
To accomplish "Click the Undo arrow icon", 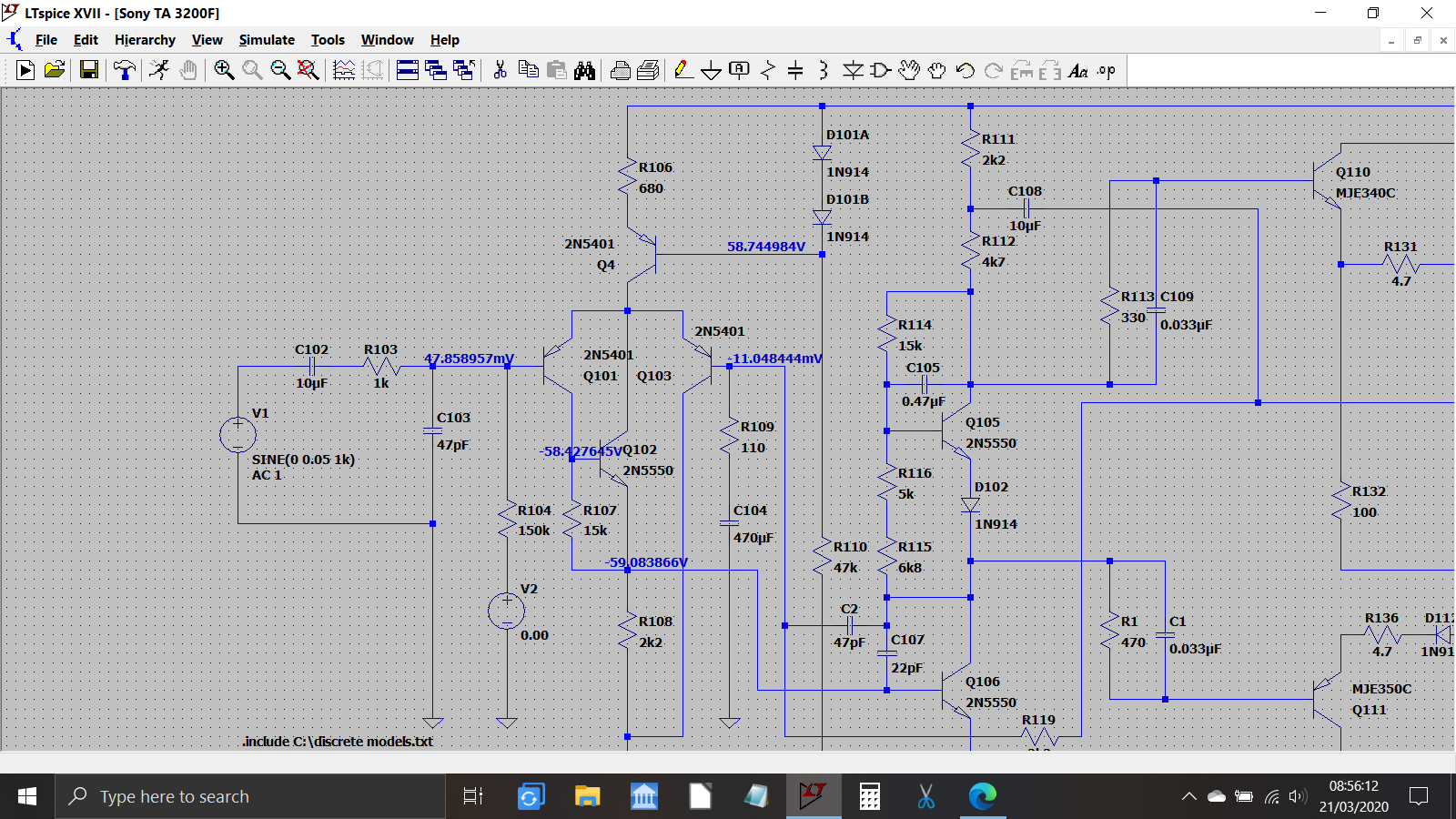I will click(x=966, y=70).
